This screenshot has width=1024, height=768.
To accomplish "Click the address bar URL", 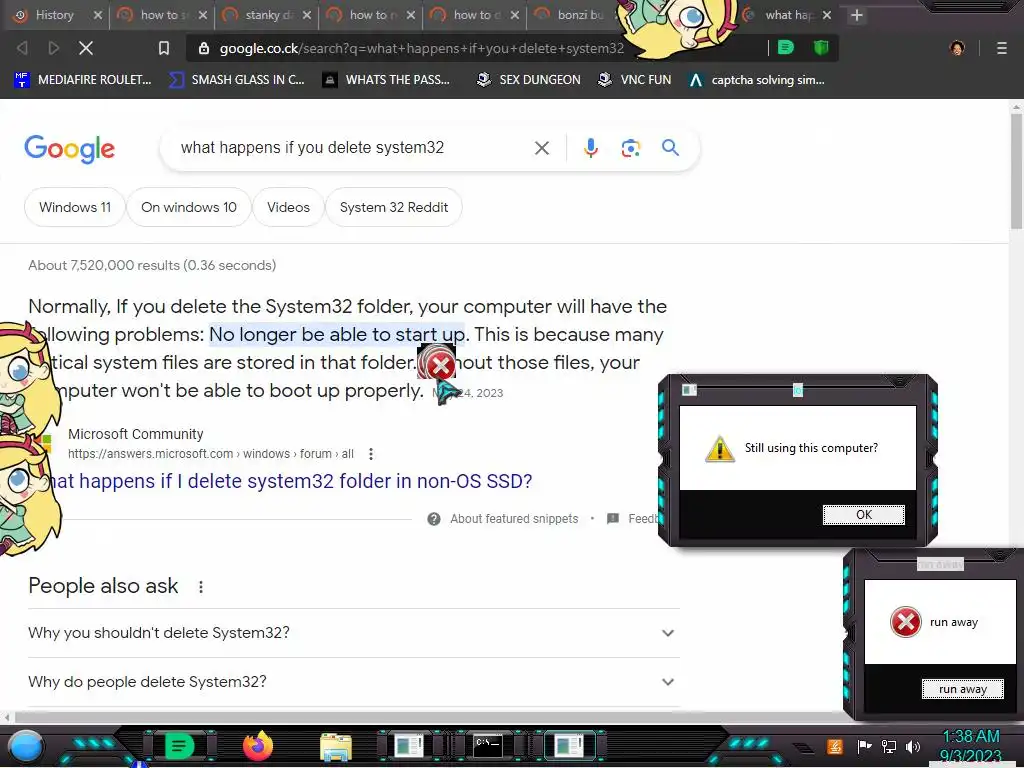I will 421,48.
